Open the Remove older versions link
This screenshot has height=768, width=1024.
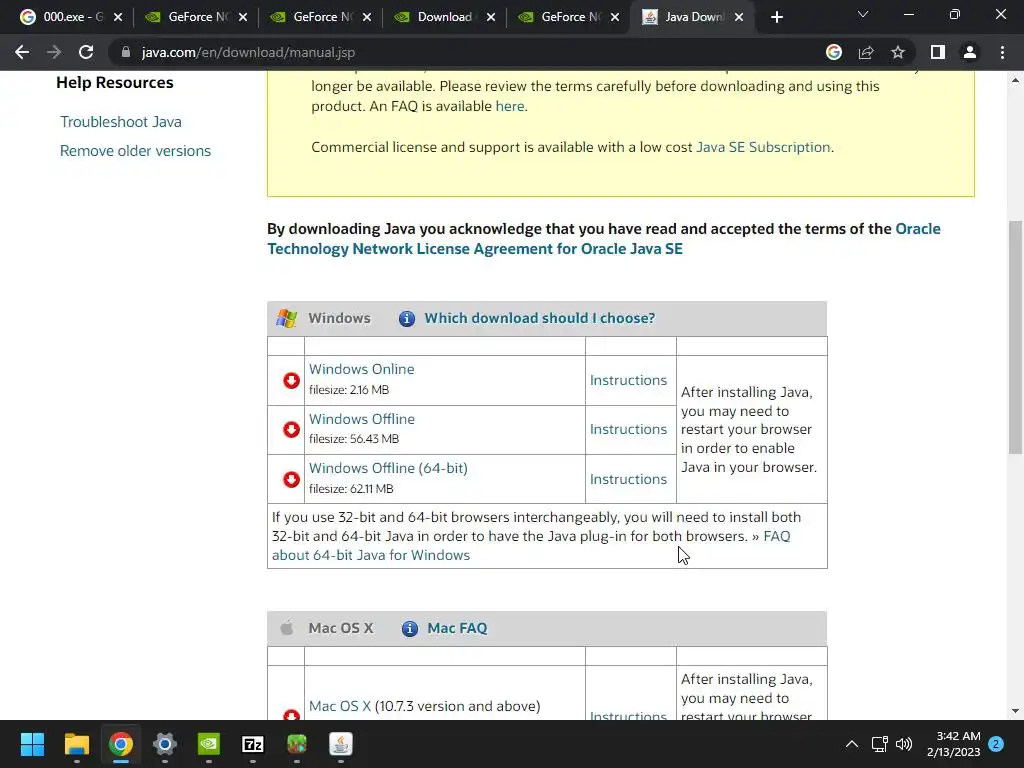pyautogui.click(x=135, y=151)
